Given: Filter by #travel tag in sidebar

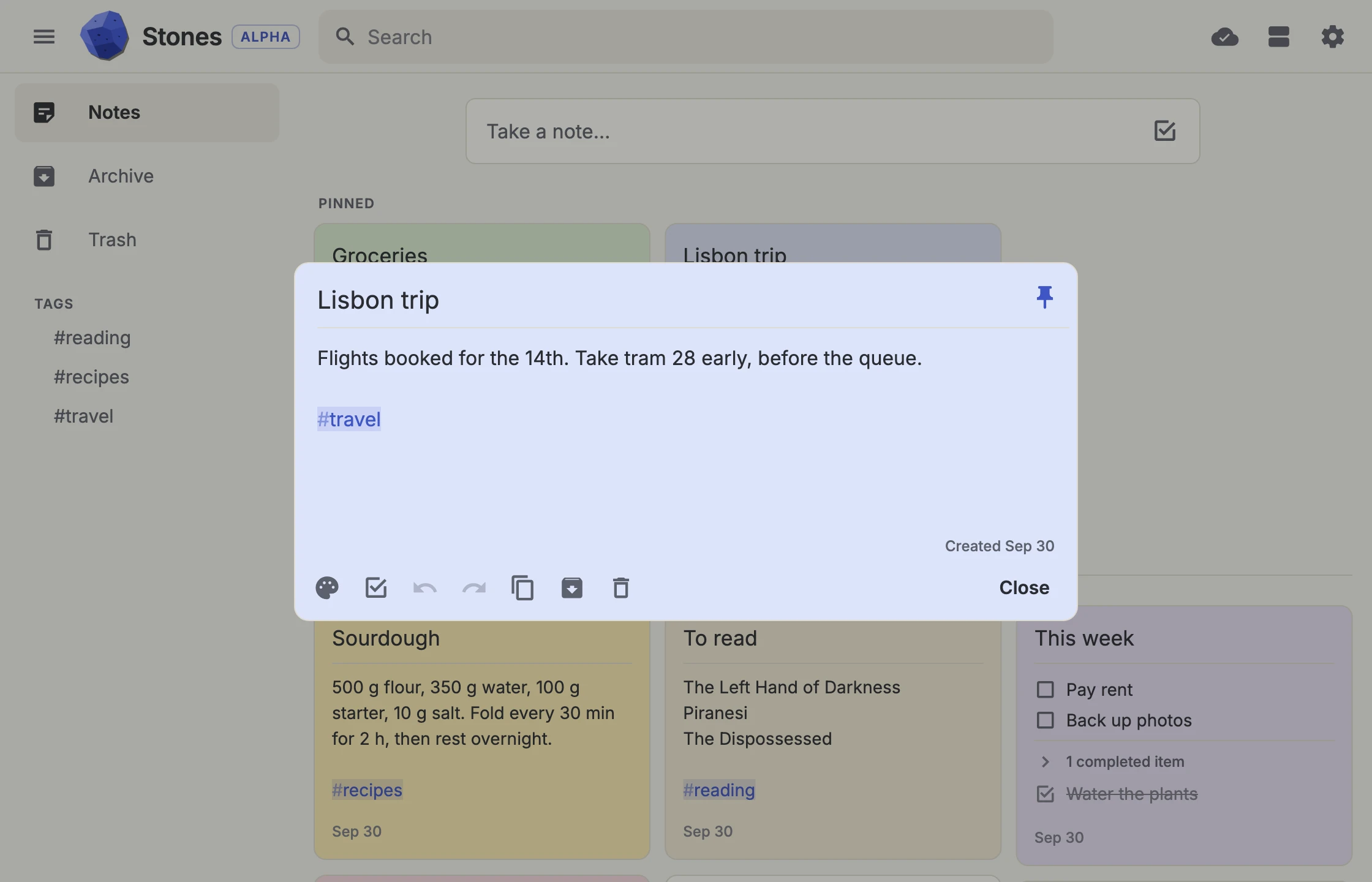Looking at the screenshot, I should 83,417.
